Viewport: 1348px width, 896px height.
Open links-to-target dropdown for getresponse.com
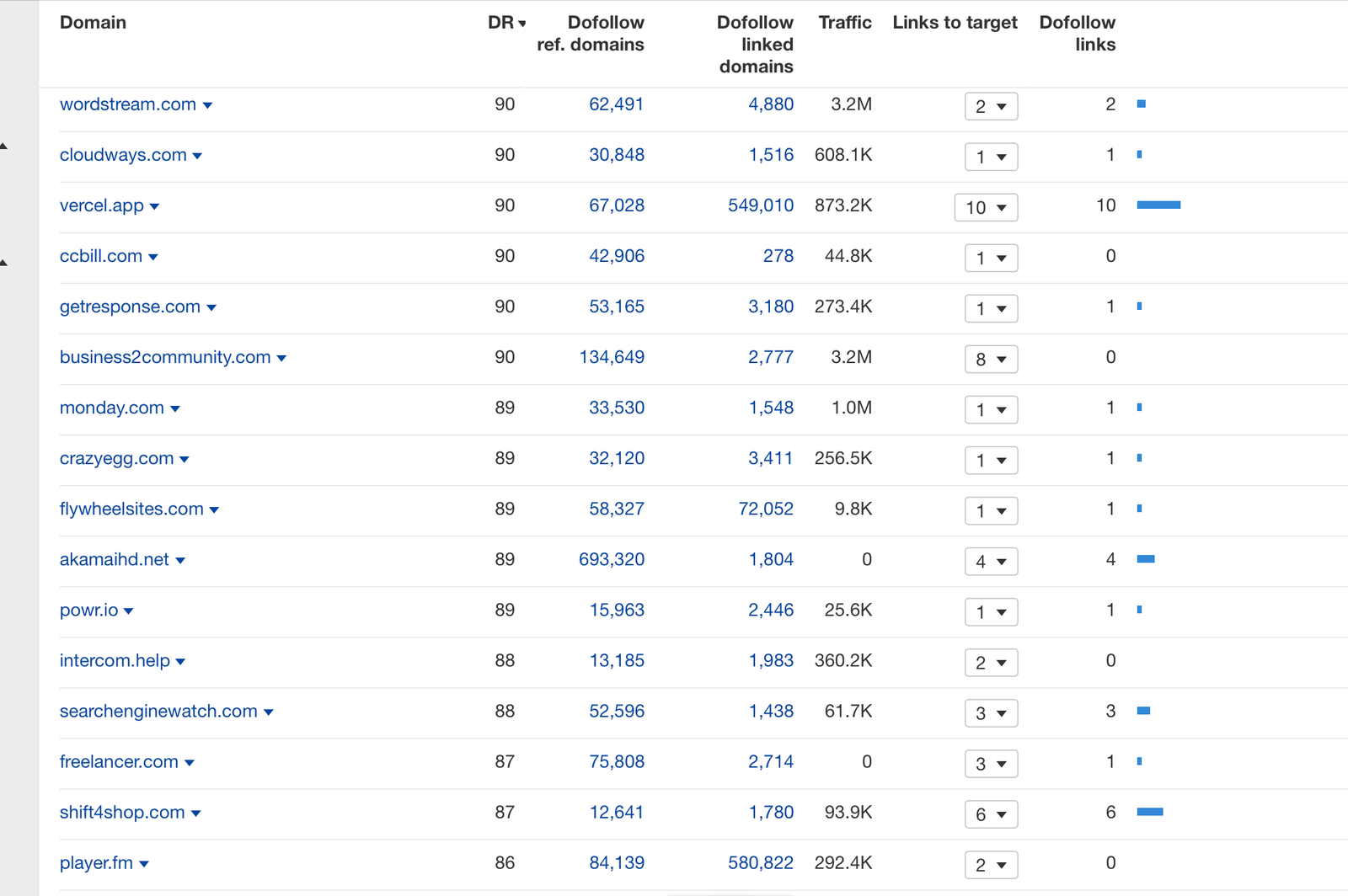point(991,308)
